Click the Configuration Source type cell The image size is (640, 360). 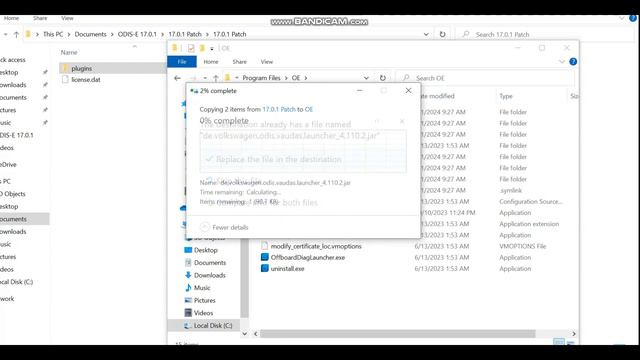[531, 202]
